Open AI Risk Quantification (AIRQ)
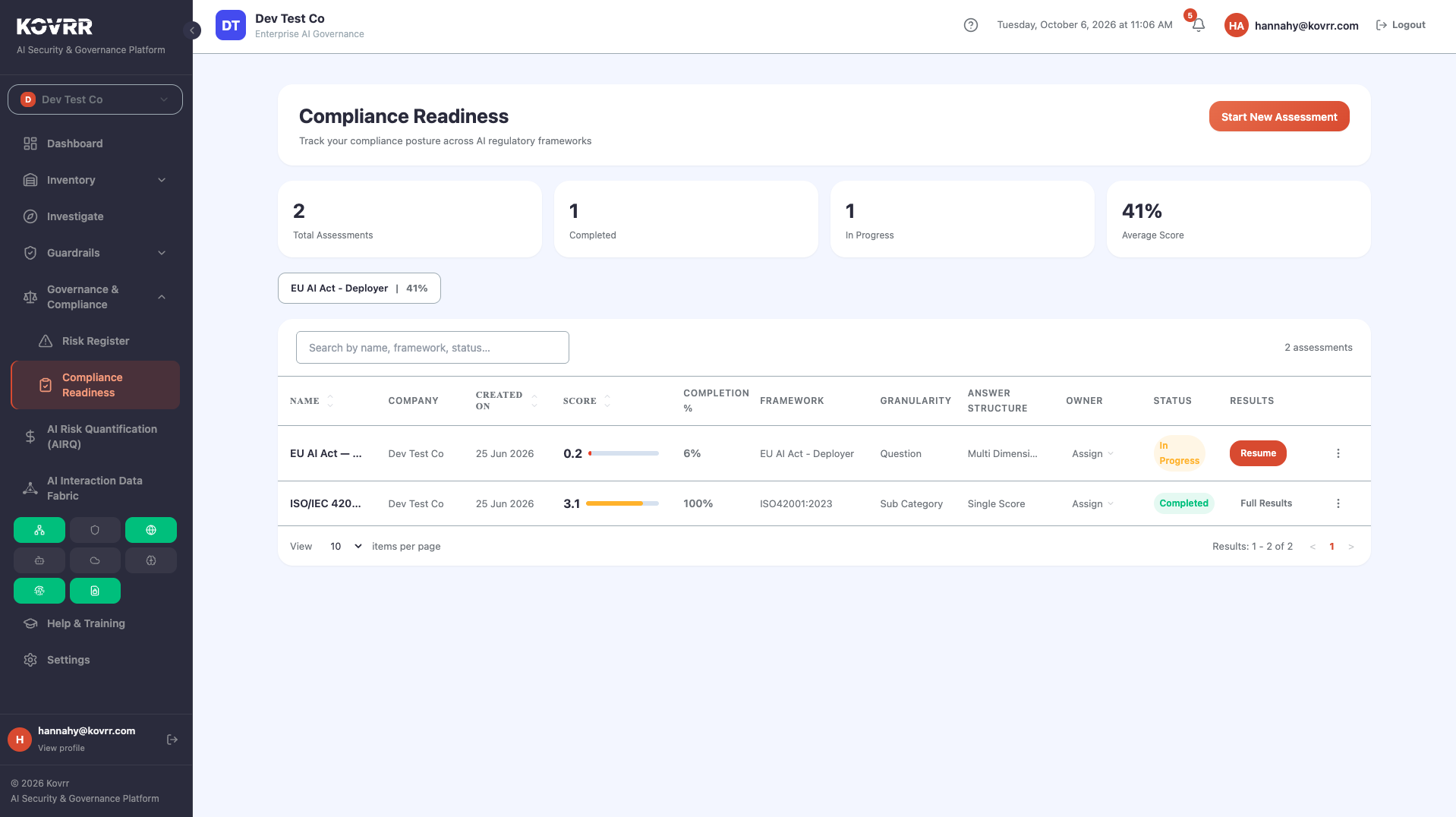1456x817 pixels. pos(95,437)
